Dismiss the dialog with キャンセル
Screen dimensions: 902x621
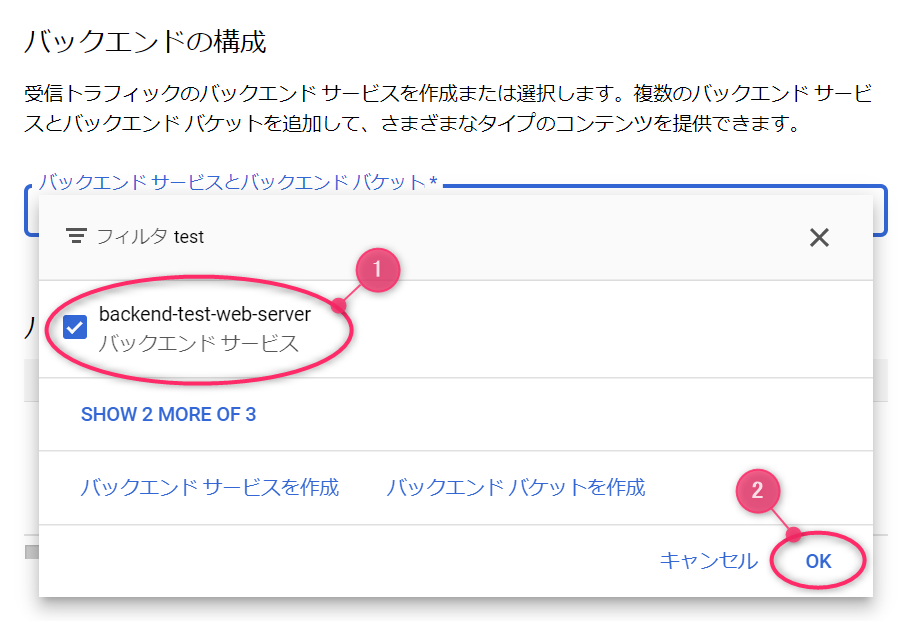pyautogui.click(x=709, y=561)
